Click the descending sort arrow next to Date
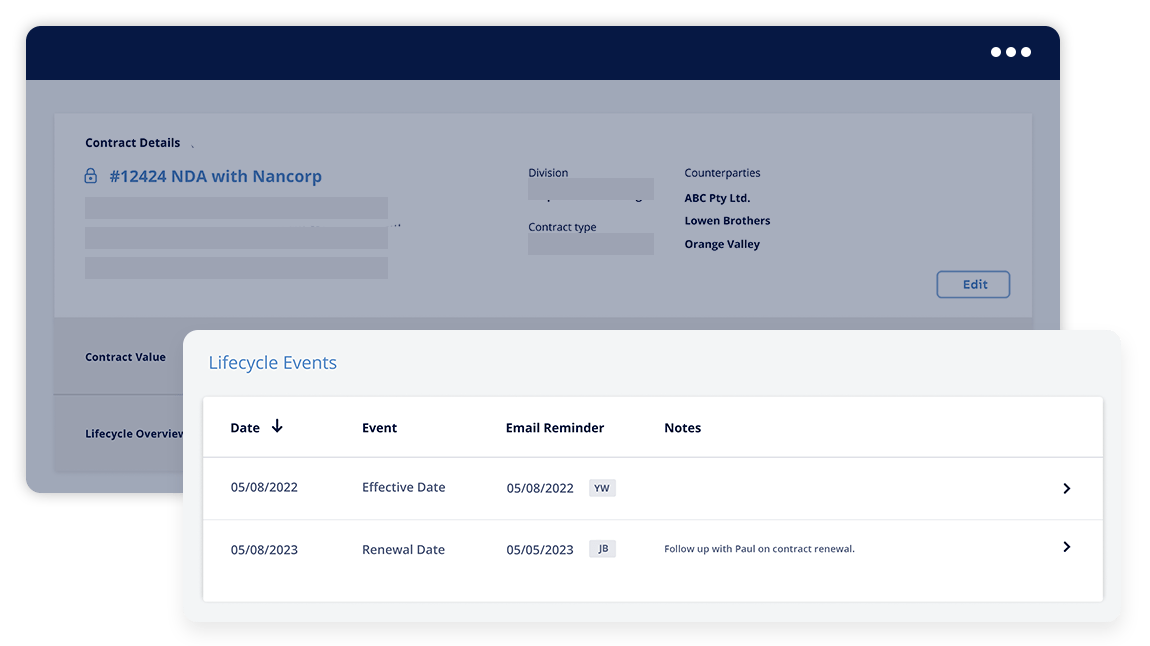1150x646 pixels. pos(277,426)
